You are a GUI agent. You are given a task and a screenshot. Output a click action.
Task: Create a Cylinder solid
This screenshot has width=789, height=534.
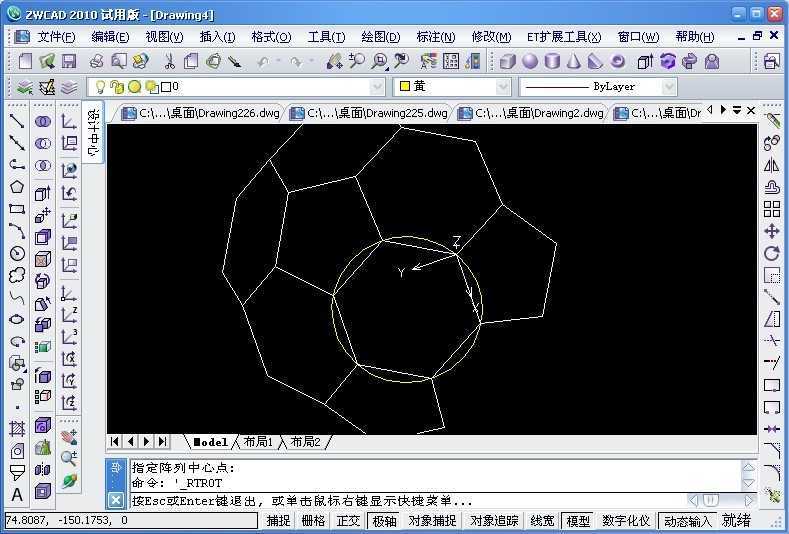tap(552, 61)
